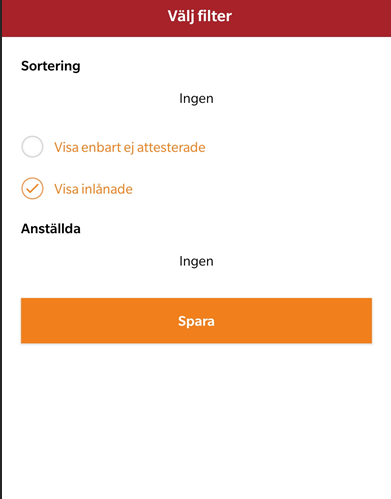Open the Anställda selector showing Ingen

pos(196,261)
